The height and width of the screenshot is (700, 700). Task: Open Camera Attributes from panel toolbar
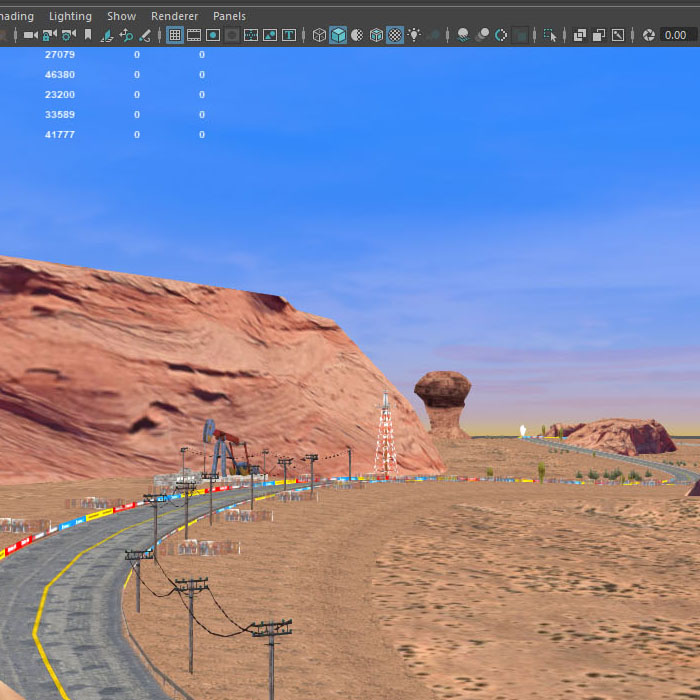(68, 35)
